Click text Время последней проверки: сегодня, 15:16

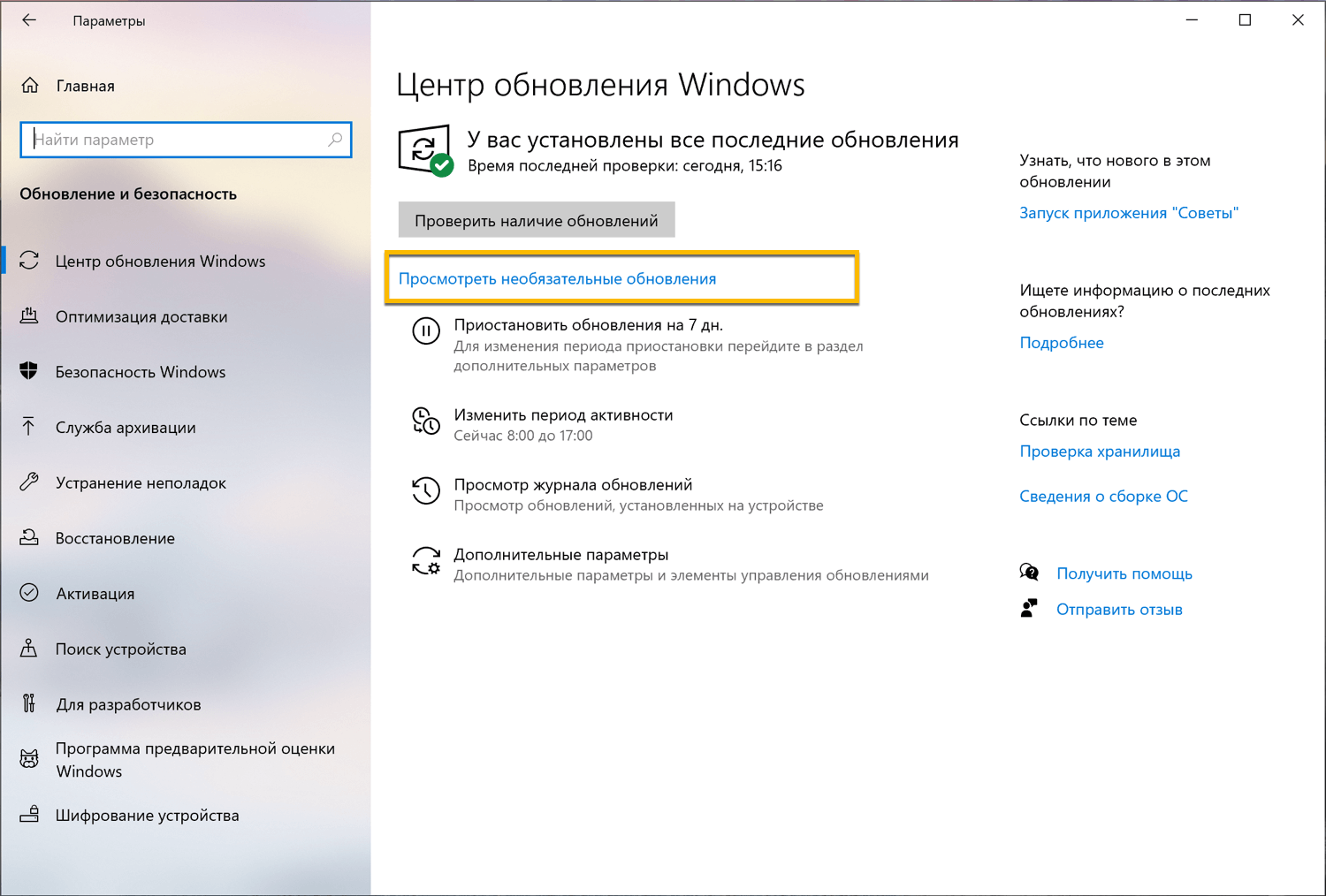pyautogui.click(x=625, y=166)
